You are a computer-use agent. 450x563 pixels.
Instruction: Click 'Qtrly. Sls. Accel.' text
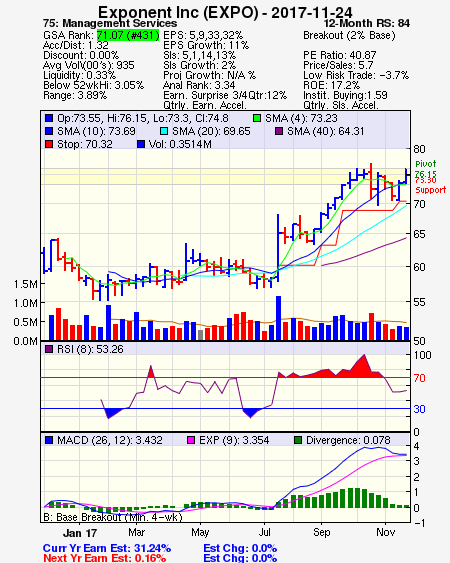(x=341, y=106)
